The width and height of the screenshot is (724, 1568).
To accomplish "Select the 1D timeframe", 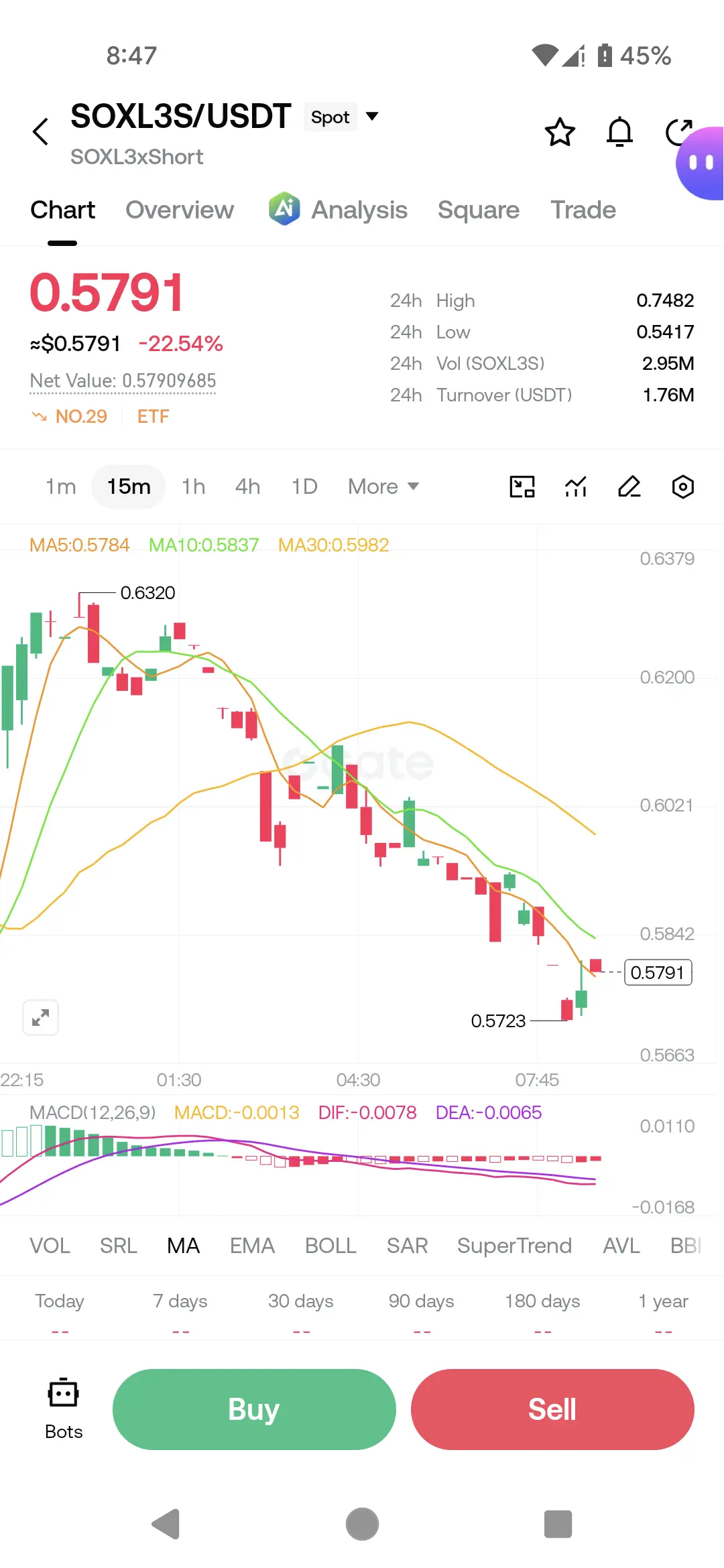I will [x=304, y=486].
